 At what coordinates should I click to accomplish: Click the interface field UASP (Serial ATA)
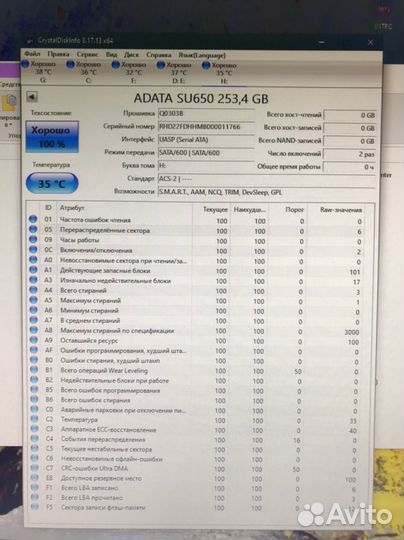point(206,140)
